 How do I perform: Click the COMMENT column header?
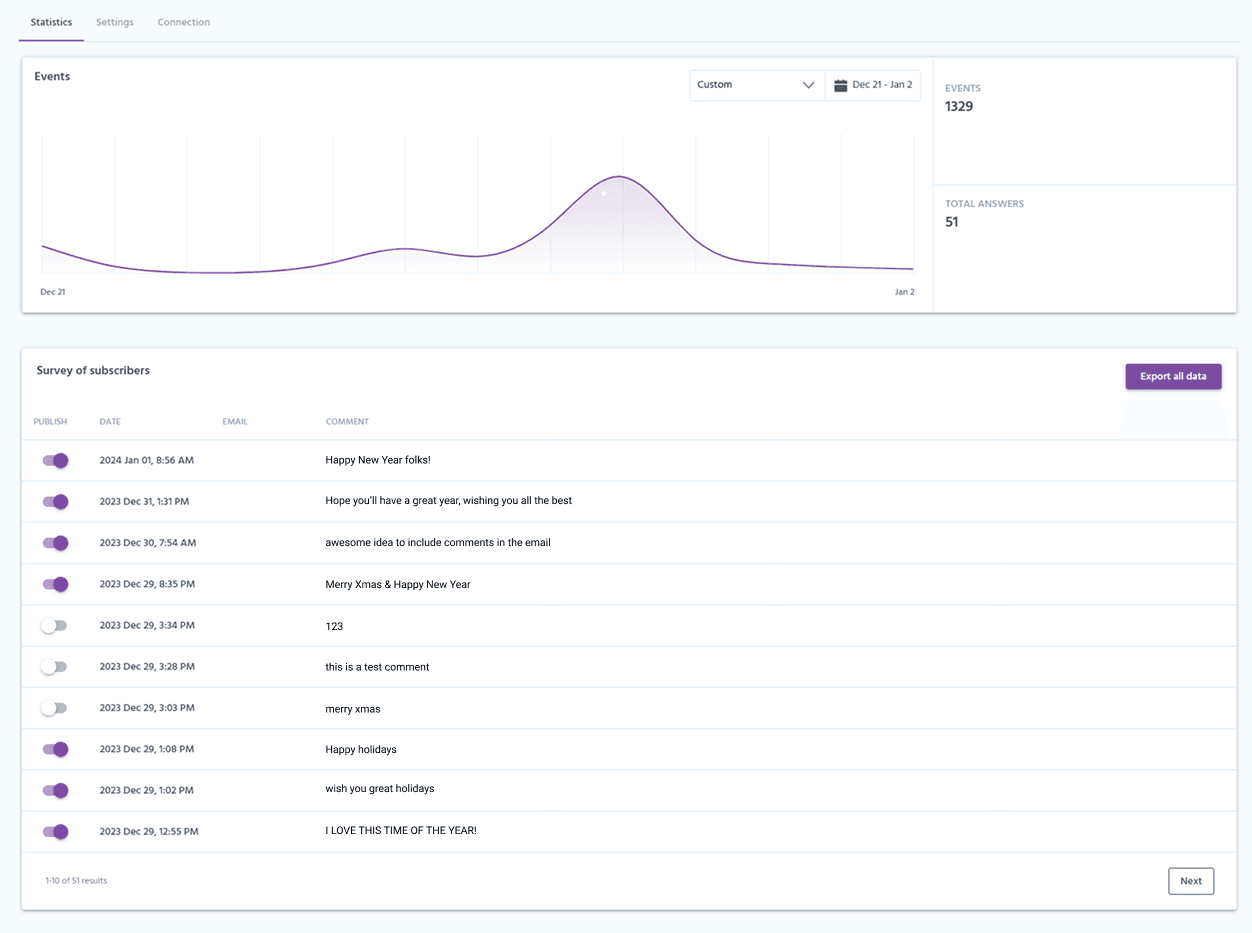coord(347,422)
